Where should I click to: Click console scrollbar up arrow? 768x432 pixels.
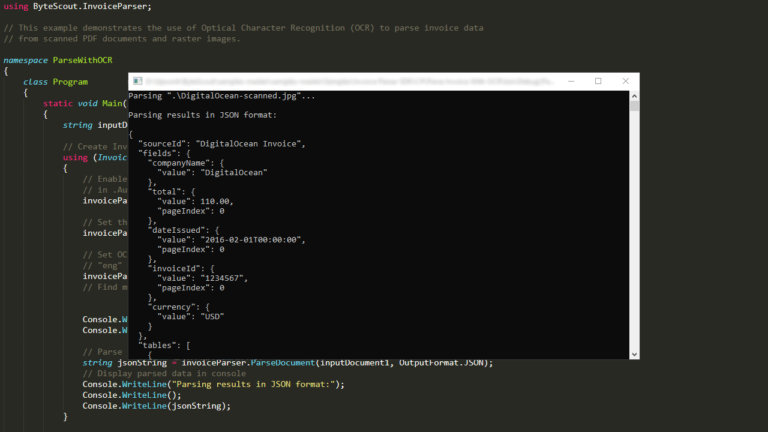[x=634, y=96]
